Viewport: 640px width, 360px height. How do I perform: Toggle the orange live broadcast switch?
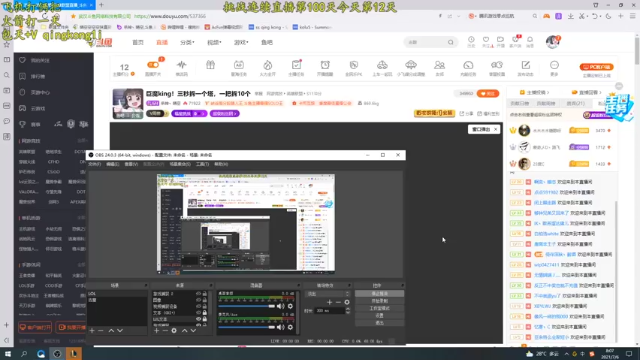pos(153,65)
